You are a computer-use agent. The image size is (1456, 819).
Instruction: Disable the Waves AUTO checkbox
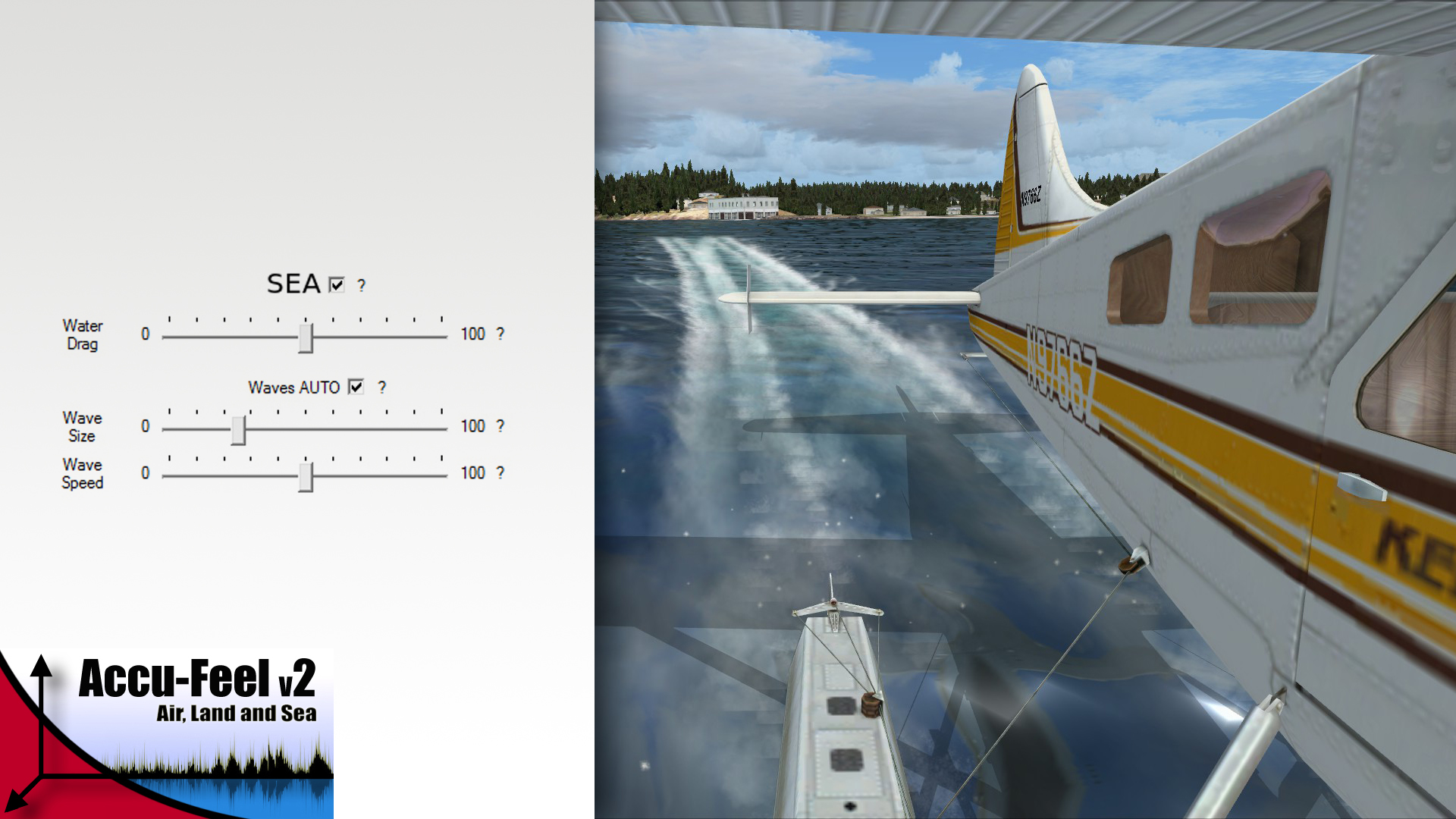coord(356,388)
